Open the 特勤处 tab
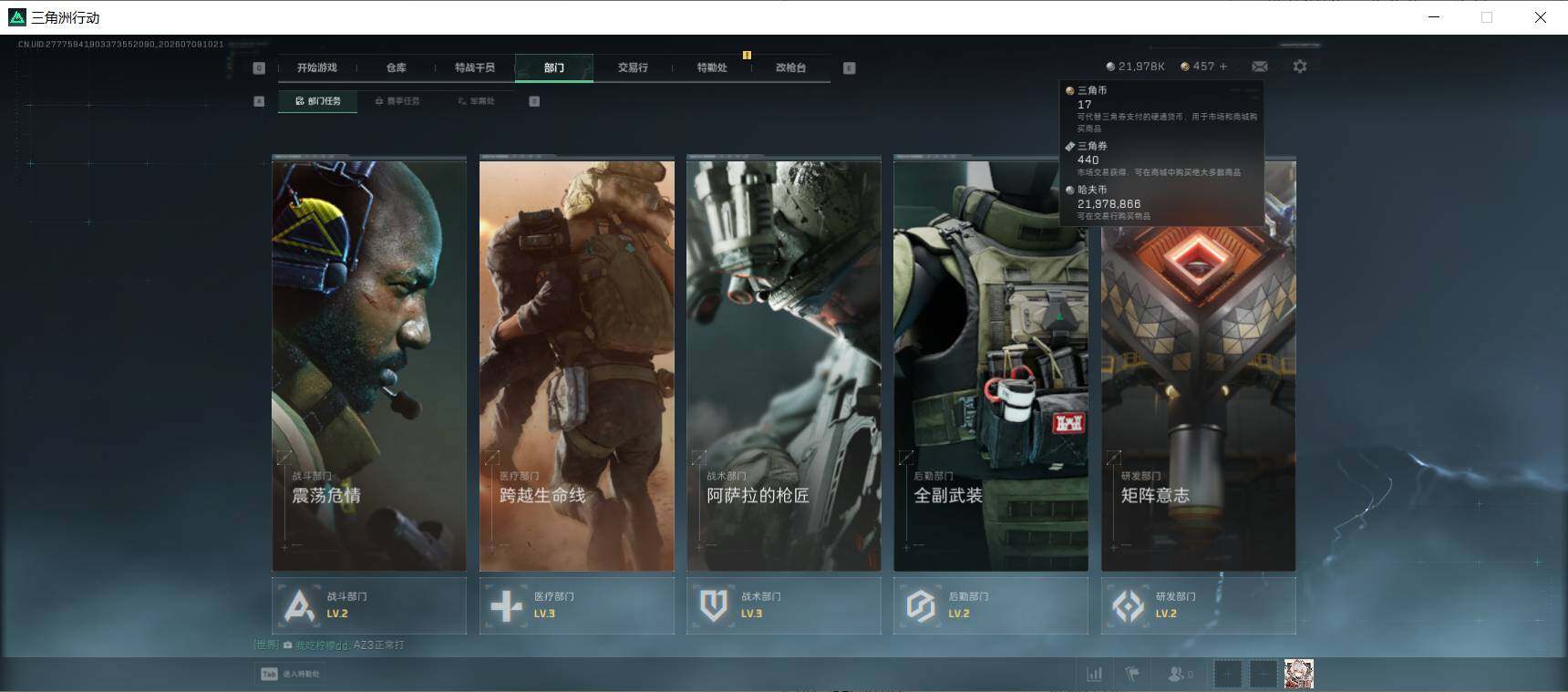Viewport: 1568px width, 692px height. (x=712, y=67)
